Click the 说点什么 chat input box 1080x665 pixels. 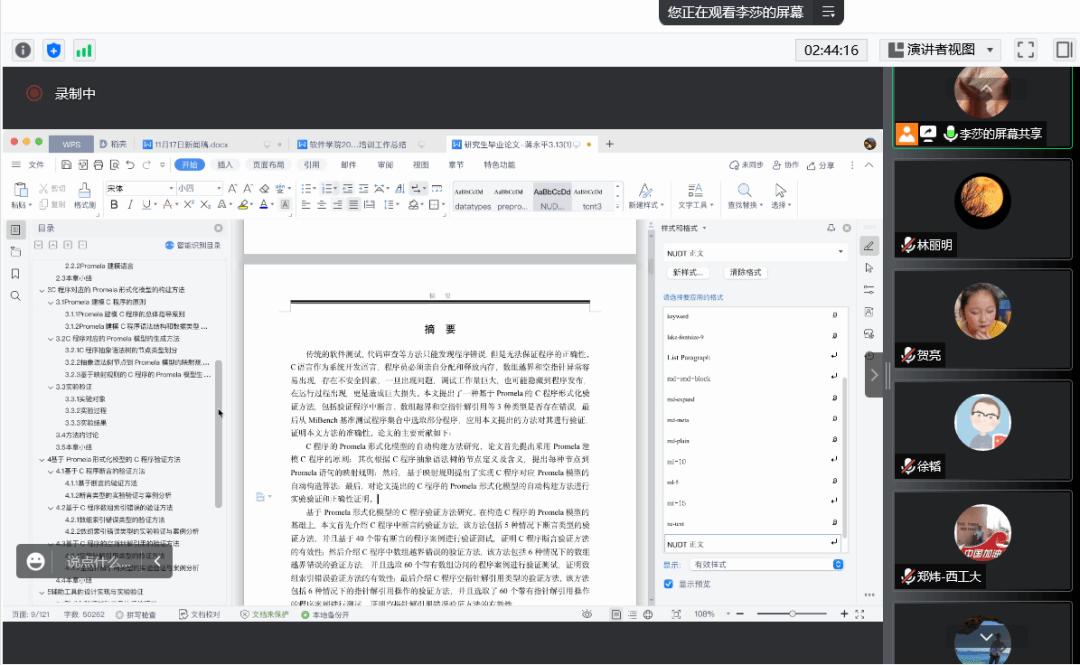(98, 561)
